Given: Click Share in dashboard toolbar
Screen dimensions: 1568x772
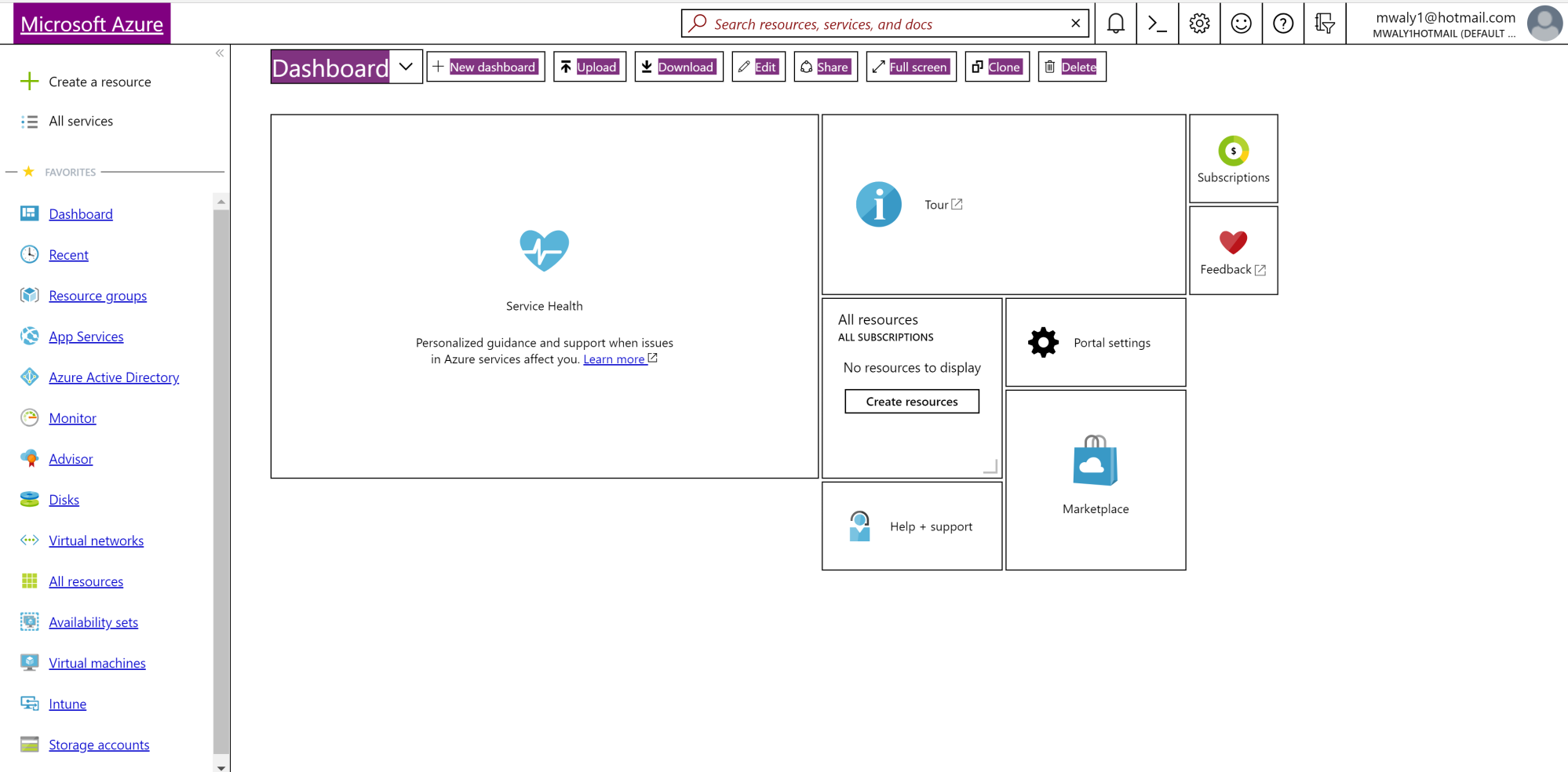Looking at the screenshot, I should click(x=826, y=67).
